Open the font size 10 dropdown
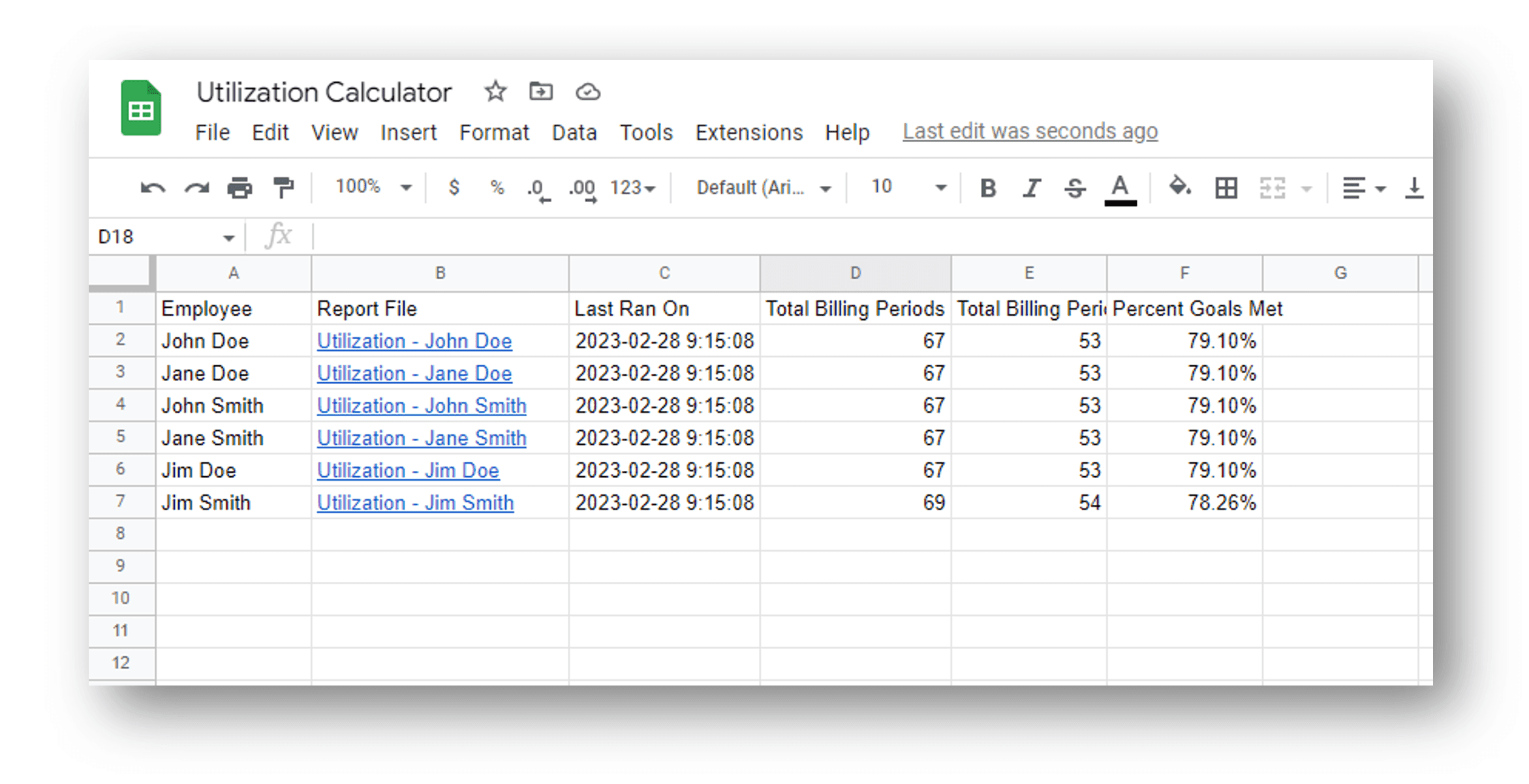Viewport: 1529px width, 784px height. pyautogui.click(x=908, y=187)
